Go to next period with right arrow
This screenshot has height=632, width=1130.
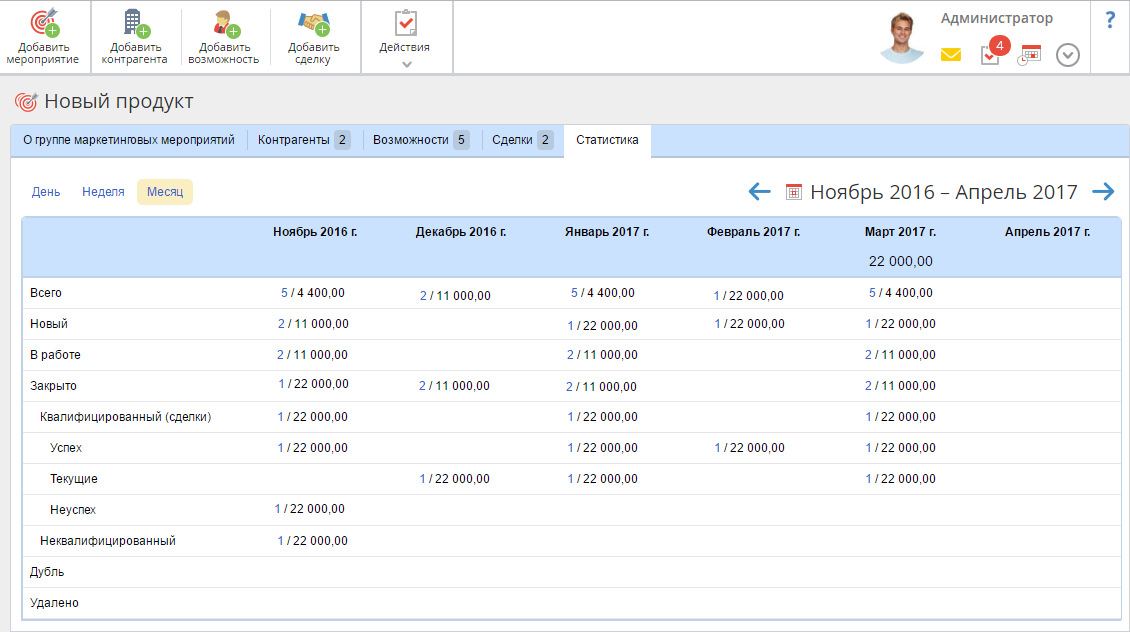[x=1103, y=192]
